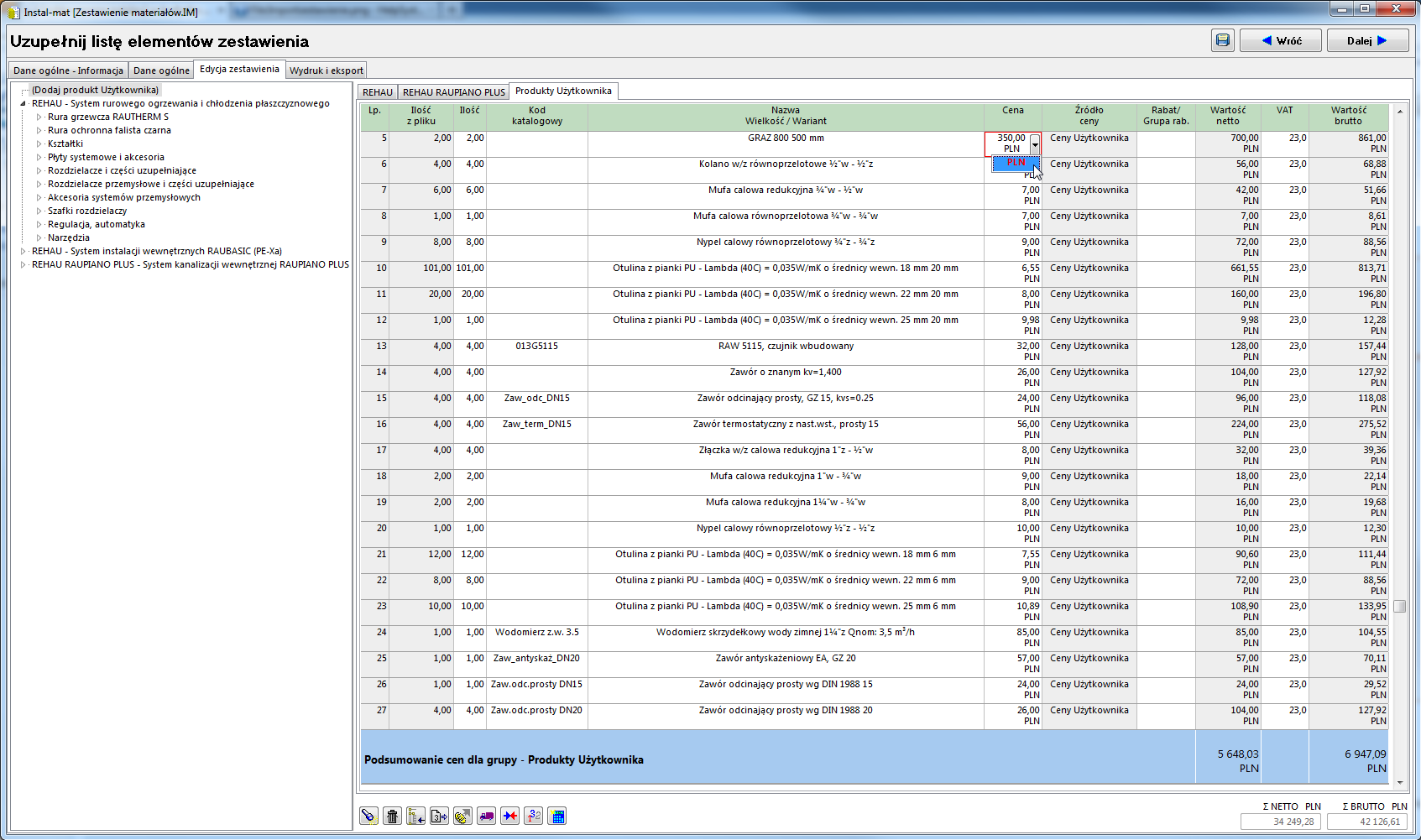Click the blue calculator grid icon
This screenshot has width=1421, height=840.
tap(556, 816)
